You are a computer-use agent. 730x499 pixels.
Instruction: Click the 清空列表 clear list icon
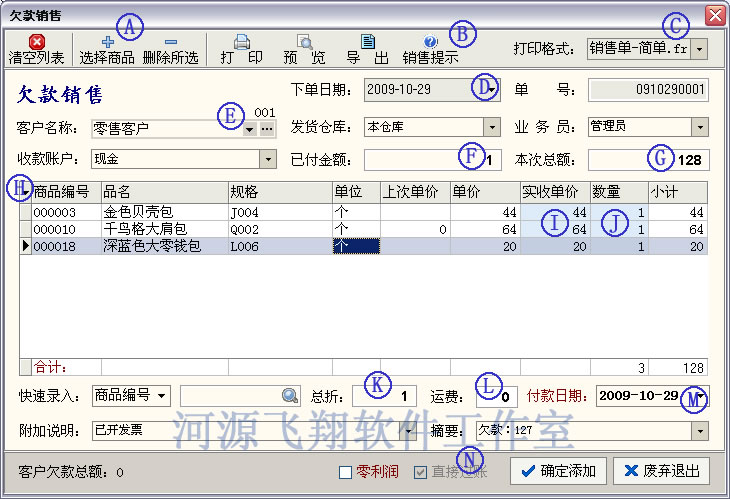pyautogui.click(x=36, y=42)
